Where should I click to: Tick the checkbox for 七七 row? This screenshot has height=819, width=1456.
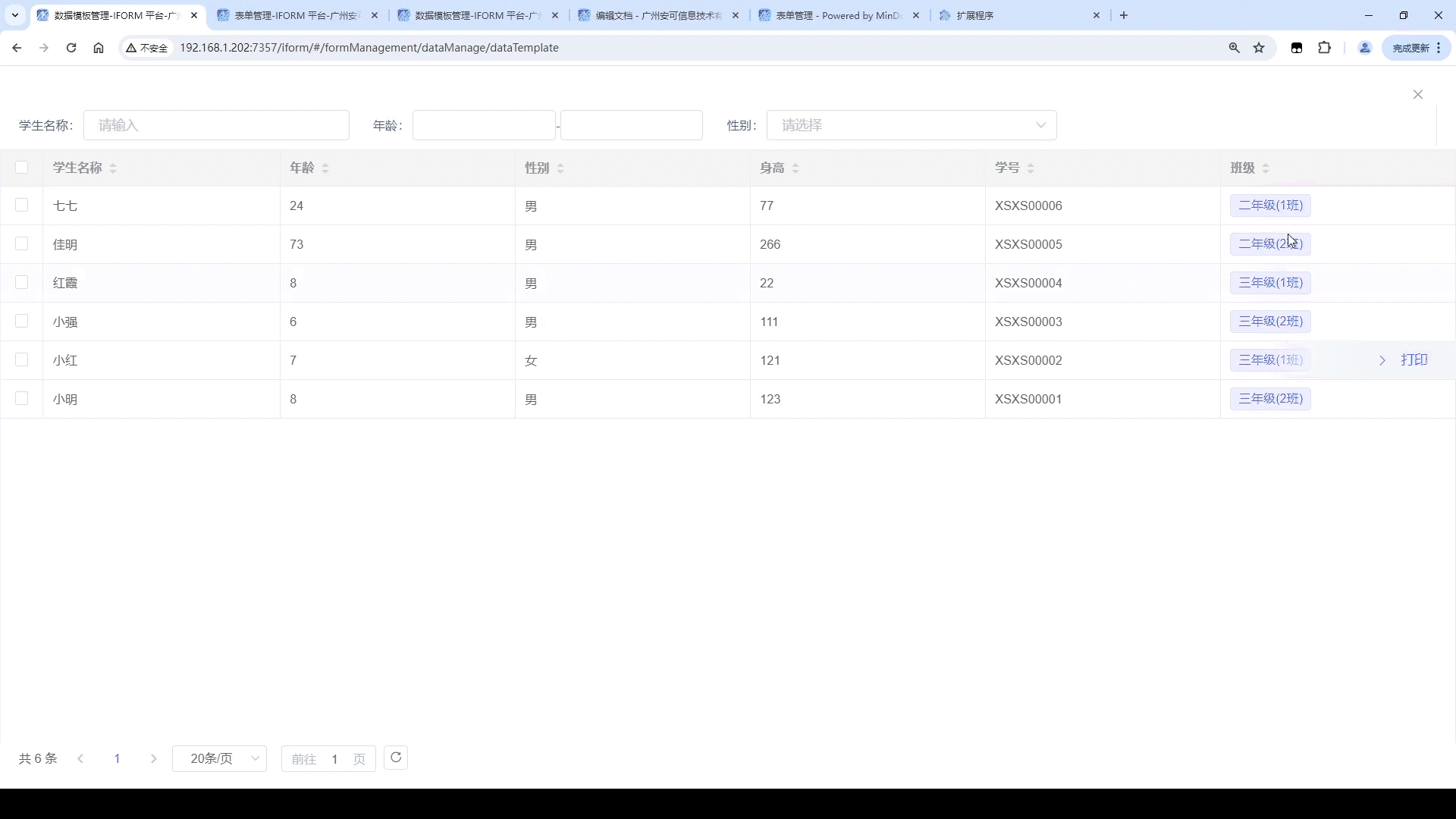(22, 206)
